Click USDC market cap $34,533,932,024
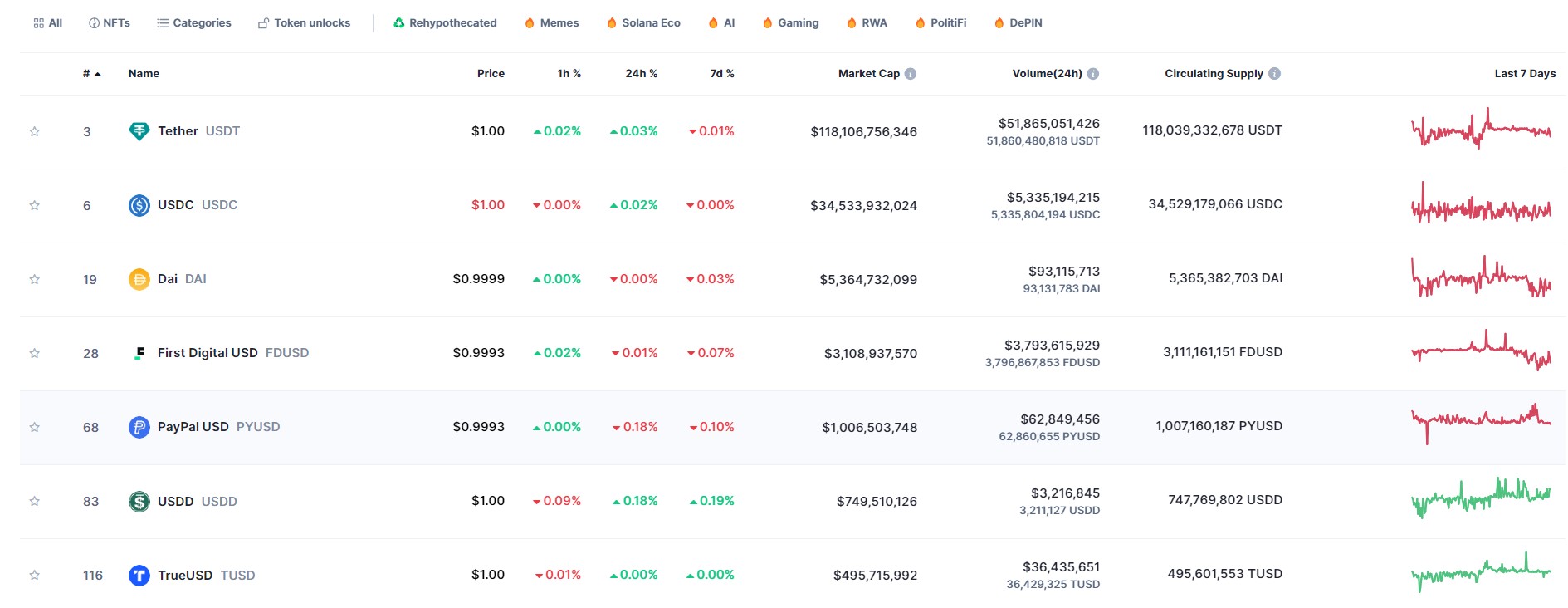The image size is (1568, 608). (x=864, y=206)
